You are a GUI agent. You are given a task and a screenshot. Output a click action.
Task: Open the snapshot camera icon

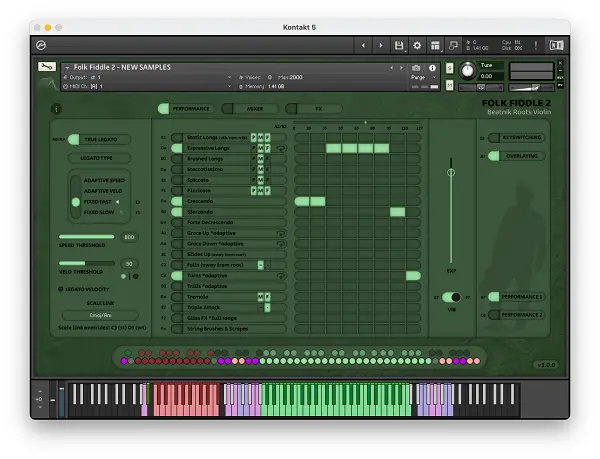pos(416,68)
